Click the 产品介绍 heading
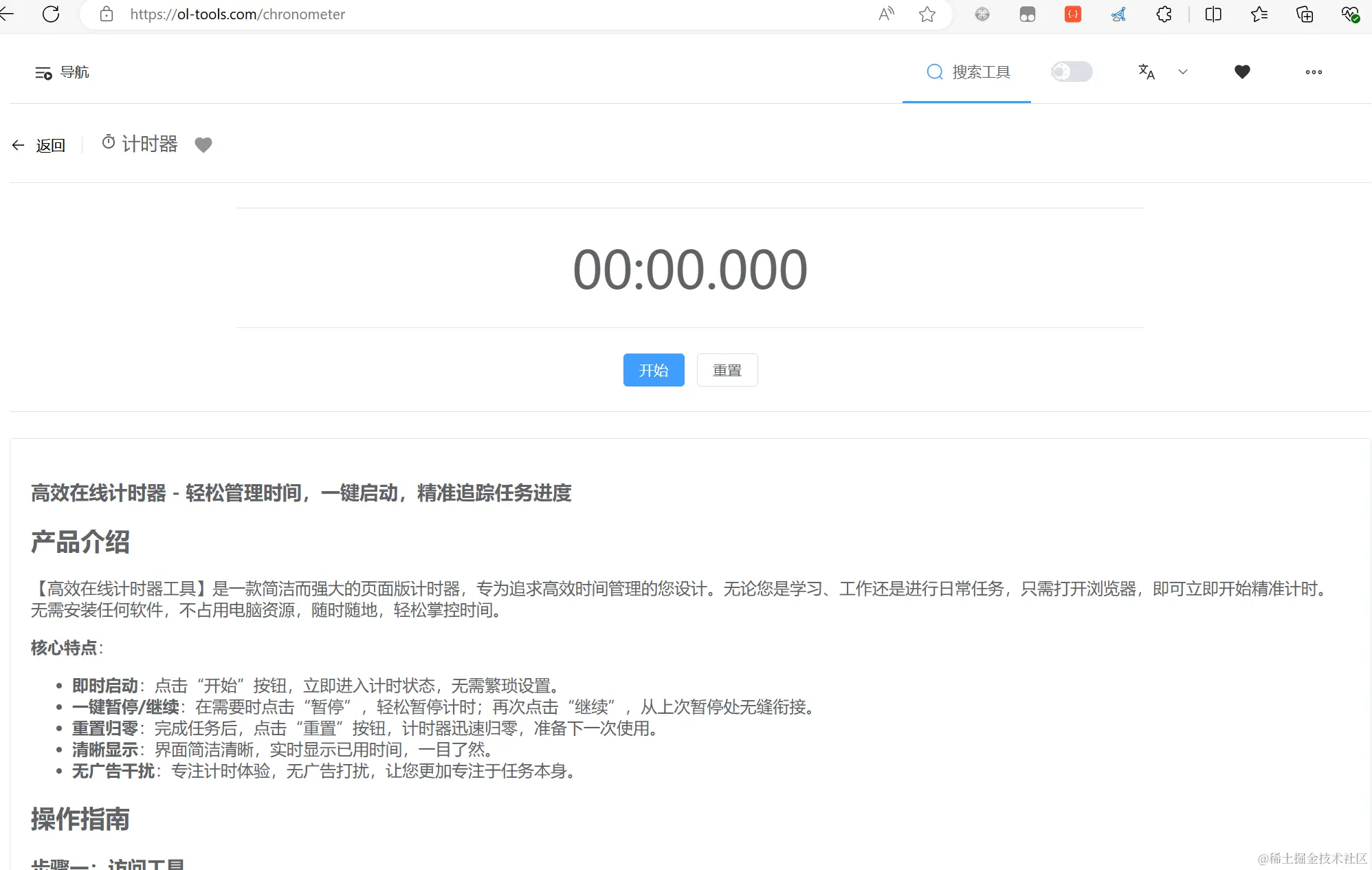1372x870 pixels. (80, 542)
